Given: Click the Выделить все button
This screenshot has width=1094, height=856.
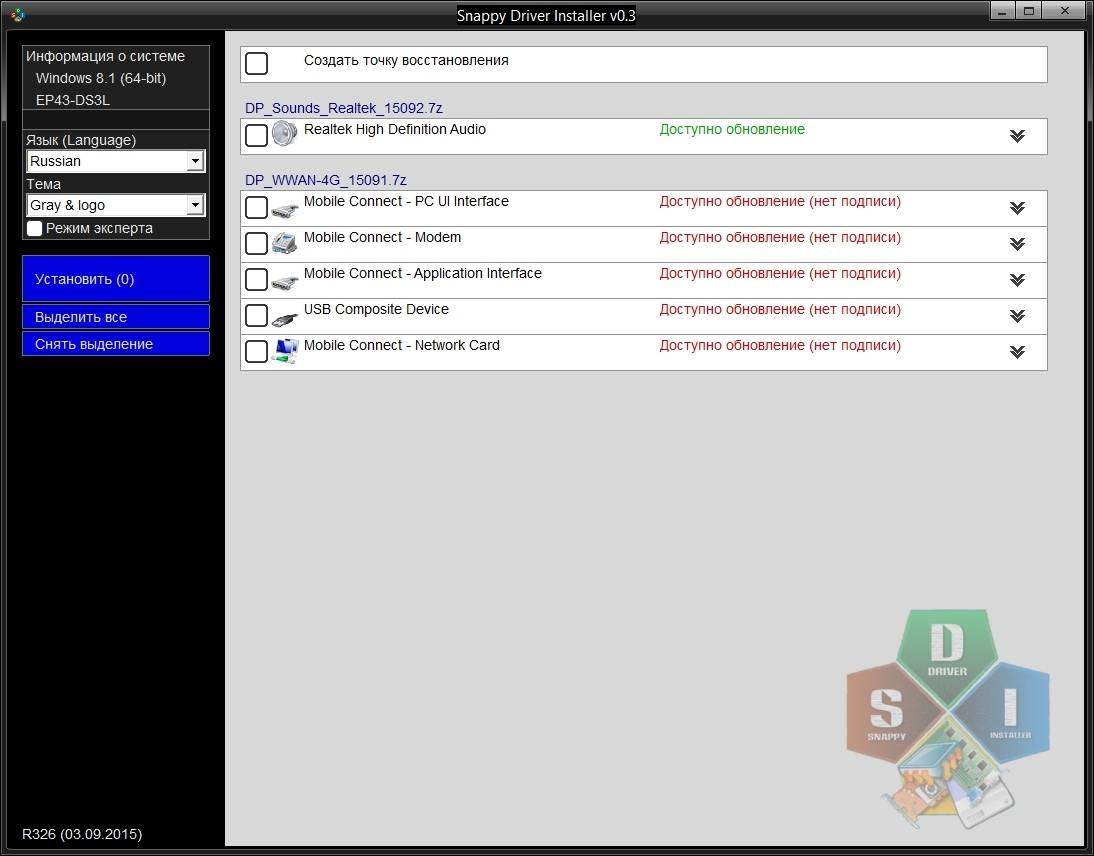Looking at the screenshot, I should coord(116,317).
